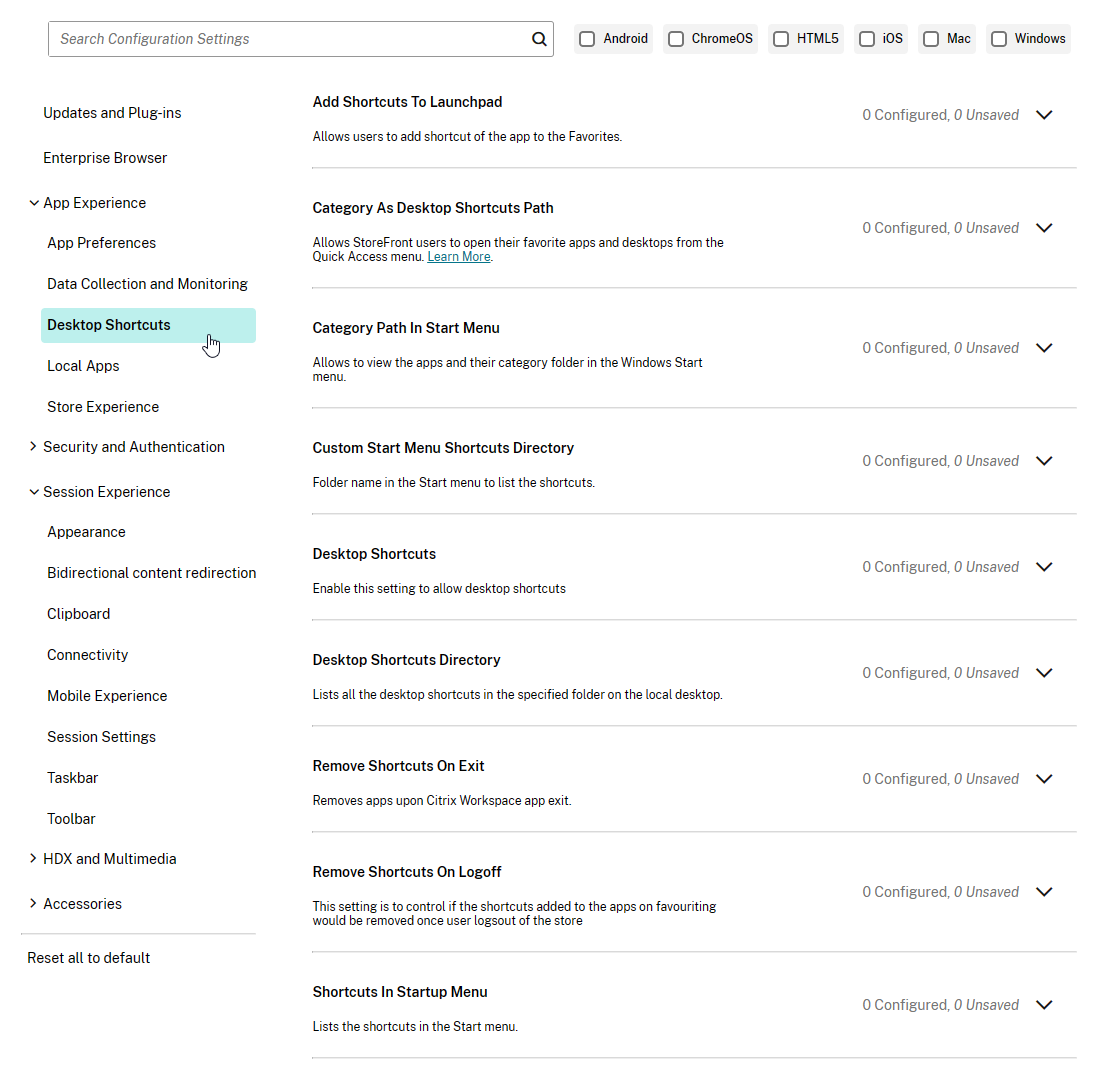Click Remove Shortcuts On Exit heading

pyautogui.click(x=398, y=766)
